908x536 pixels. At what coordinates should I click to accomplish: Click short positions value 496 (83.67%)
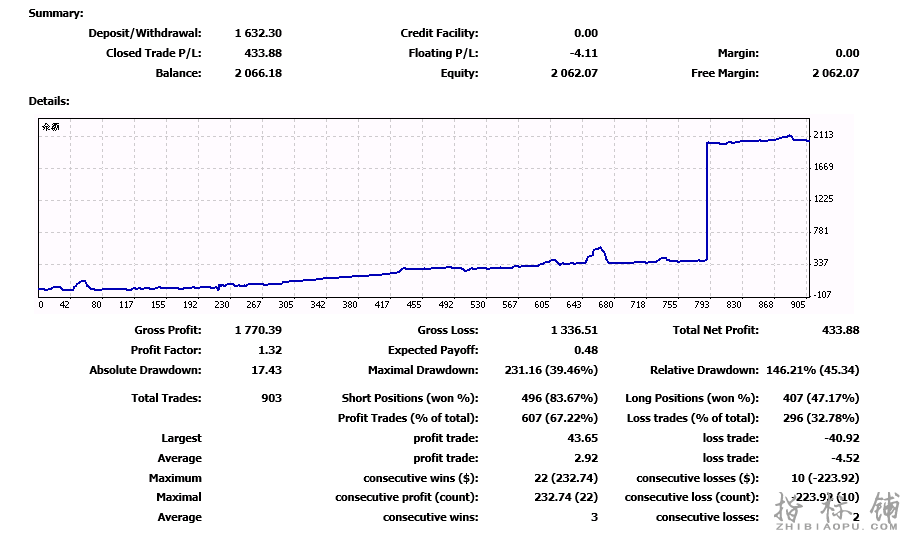[x=559, y=398]
